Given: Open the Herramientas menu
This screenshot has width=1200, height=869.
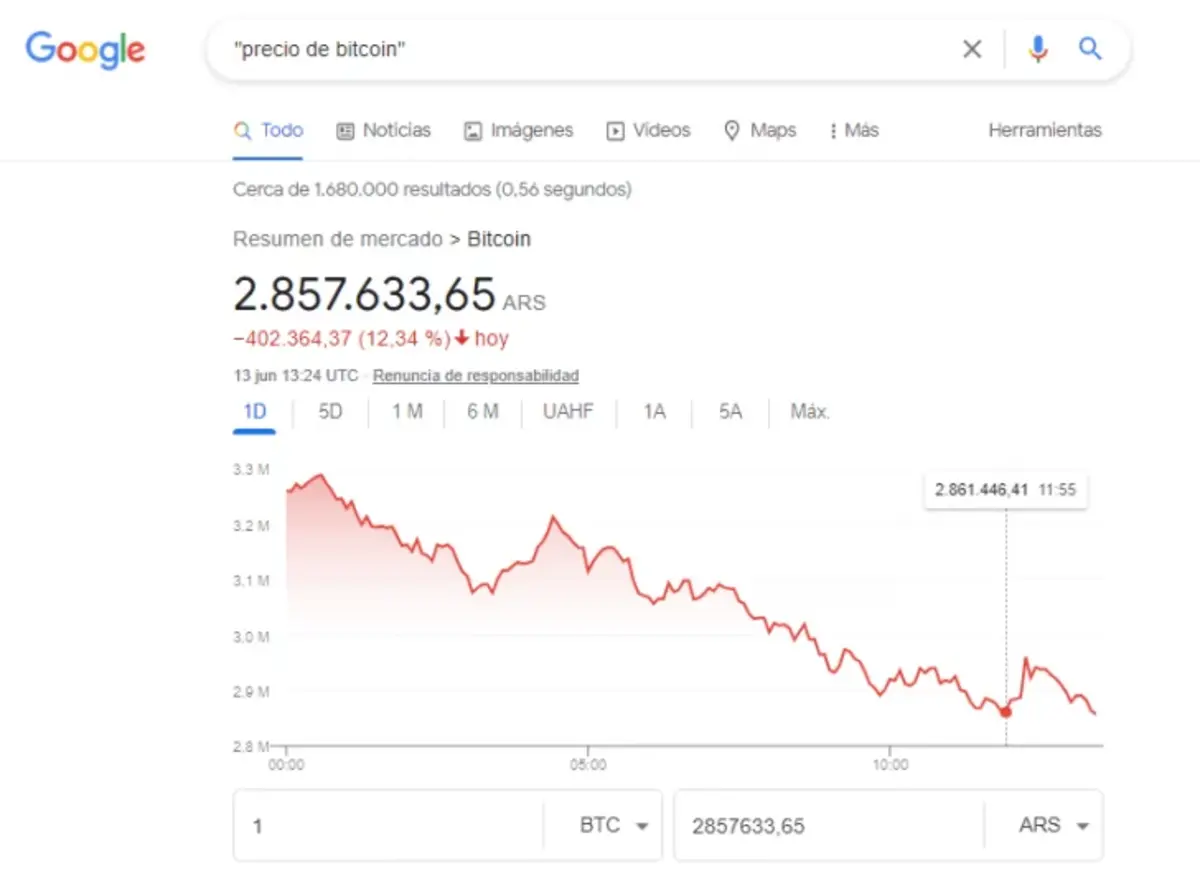Looking at the screenshot, I should click(1044, 130).
